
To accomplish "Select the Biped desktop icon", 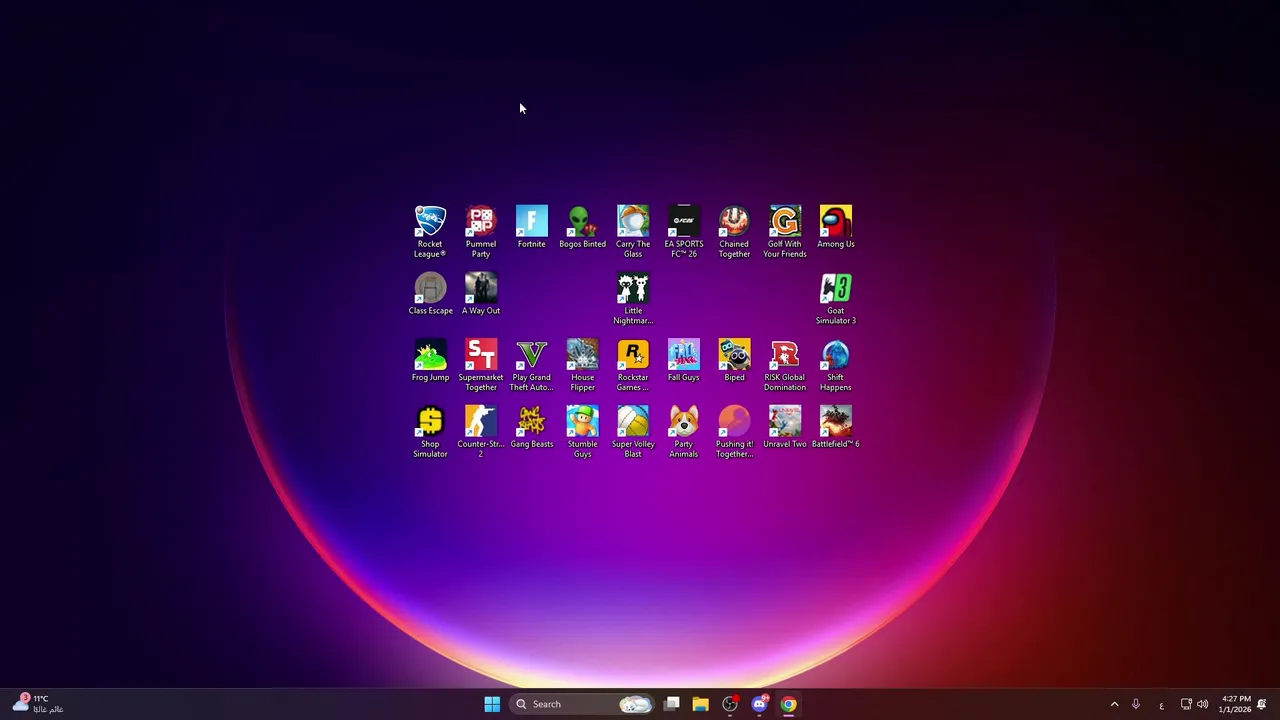I will pos(734,361).
